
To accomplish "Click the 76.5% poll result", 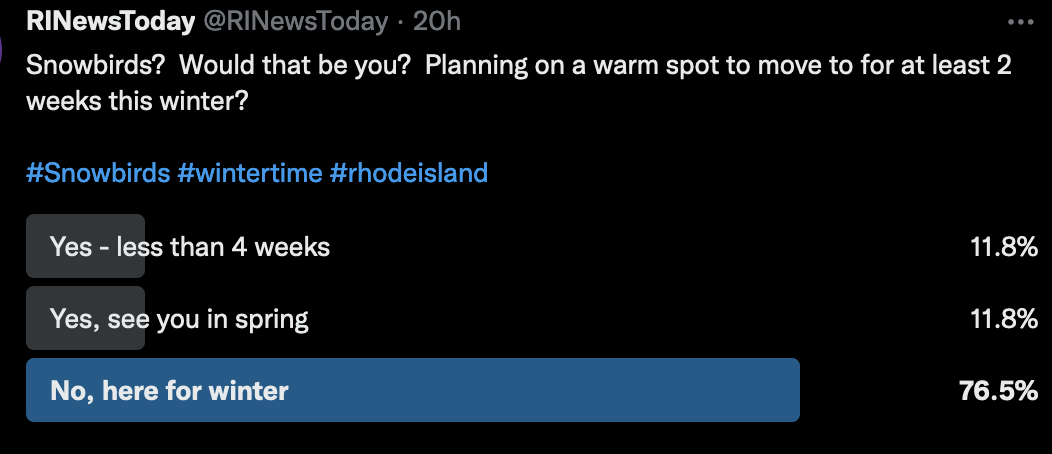I will 998,390.
